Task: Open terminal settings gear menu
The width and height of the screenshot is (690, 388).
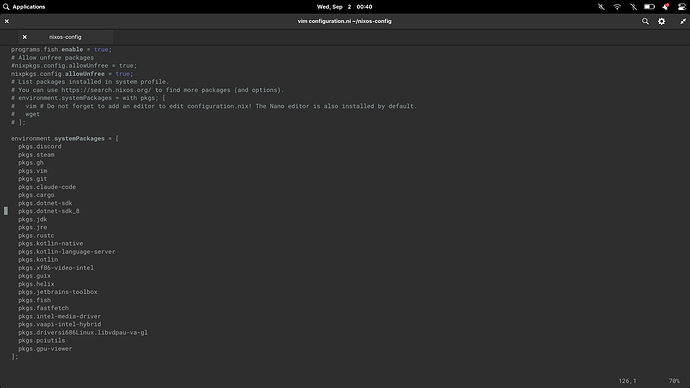Action: pyautogui.click(x=661, y=21)
